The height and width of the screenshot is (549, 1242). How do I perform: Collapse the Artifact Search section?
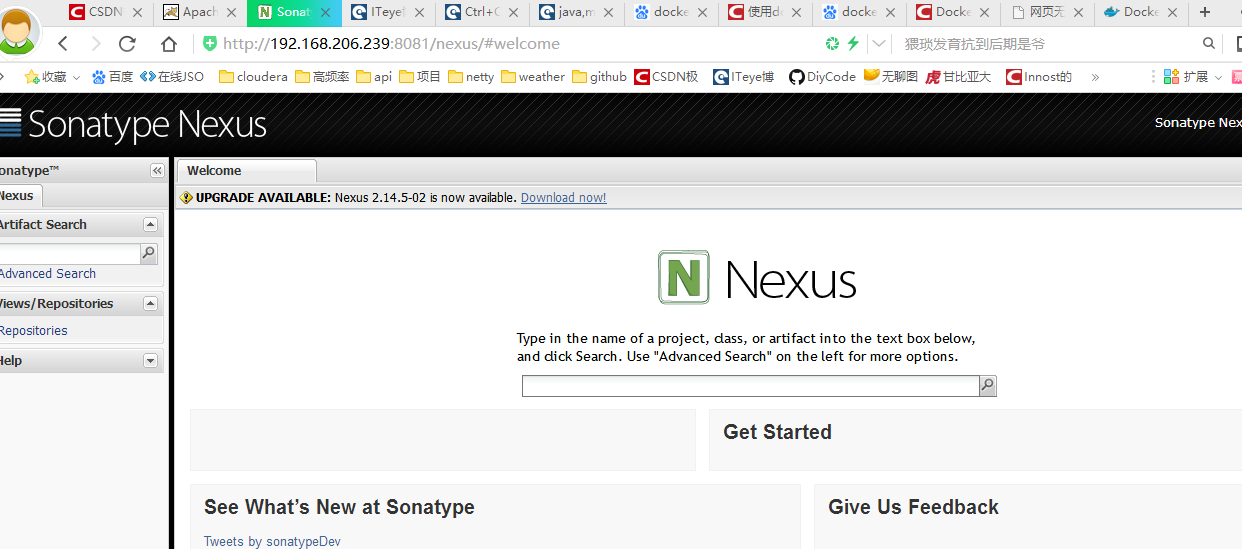click(150, 225)
